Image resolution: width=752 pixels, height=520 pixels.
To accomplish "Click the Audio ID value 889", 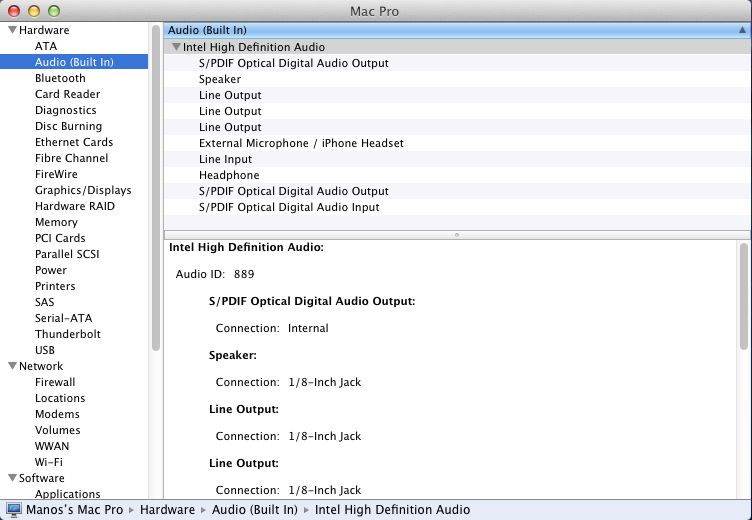I will pyautogui.click(x=244, y=274).
